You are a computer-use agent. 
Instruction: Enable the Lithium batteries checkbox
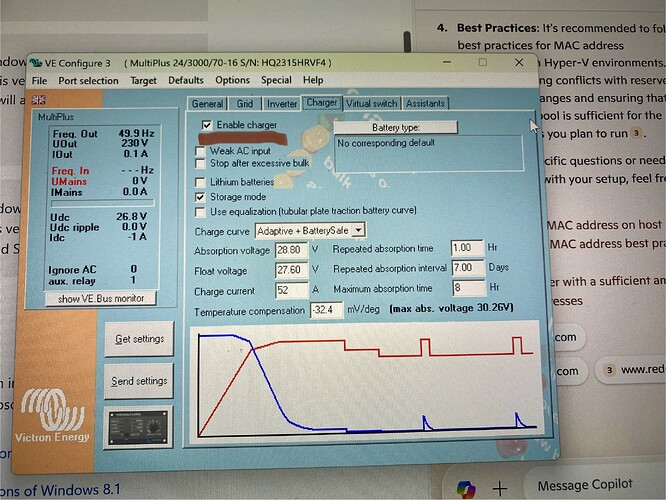click(200, 183)
